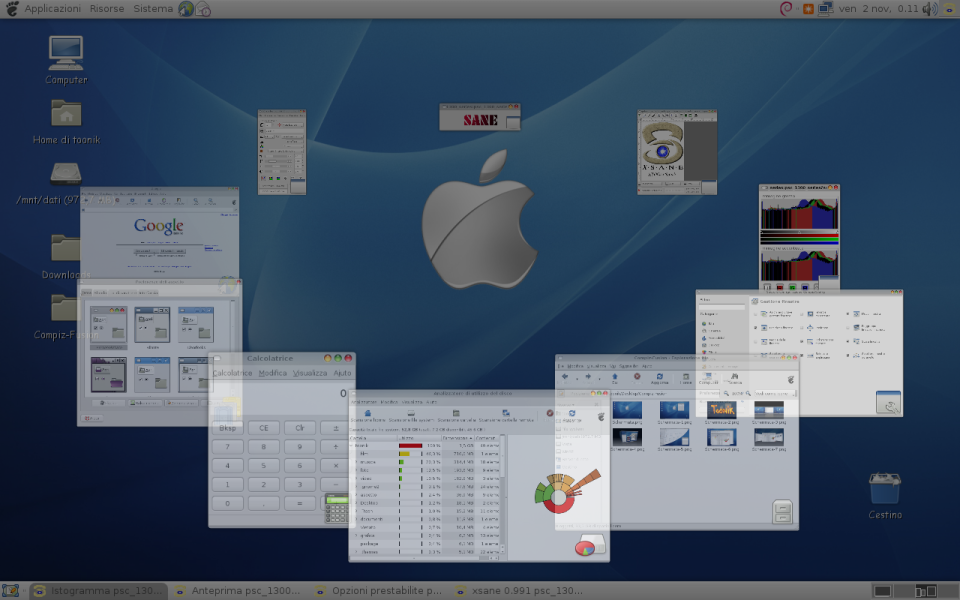Select the histogram window with colored graphs
This screenshot has height=600, width=960.
[x=799, y=238]
